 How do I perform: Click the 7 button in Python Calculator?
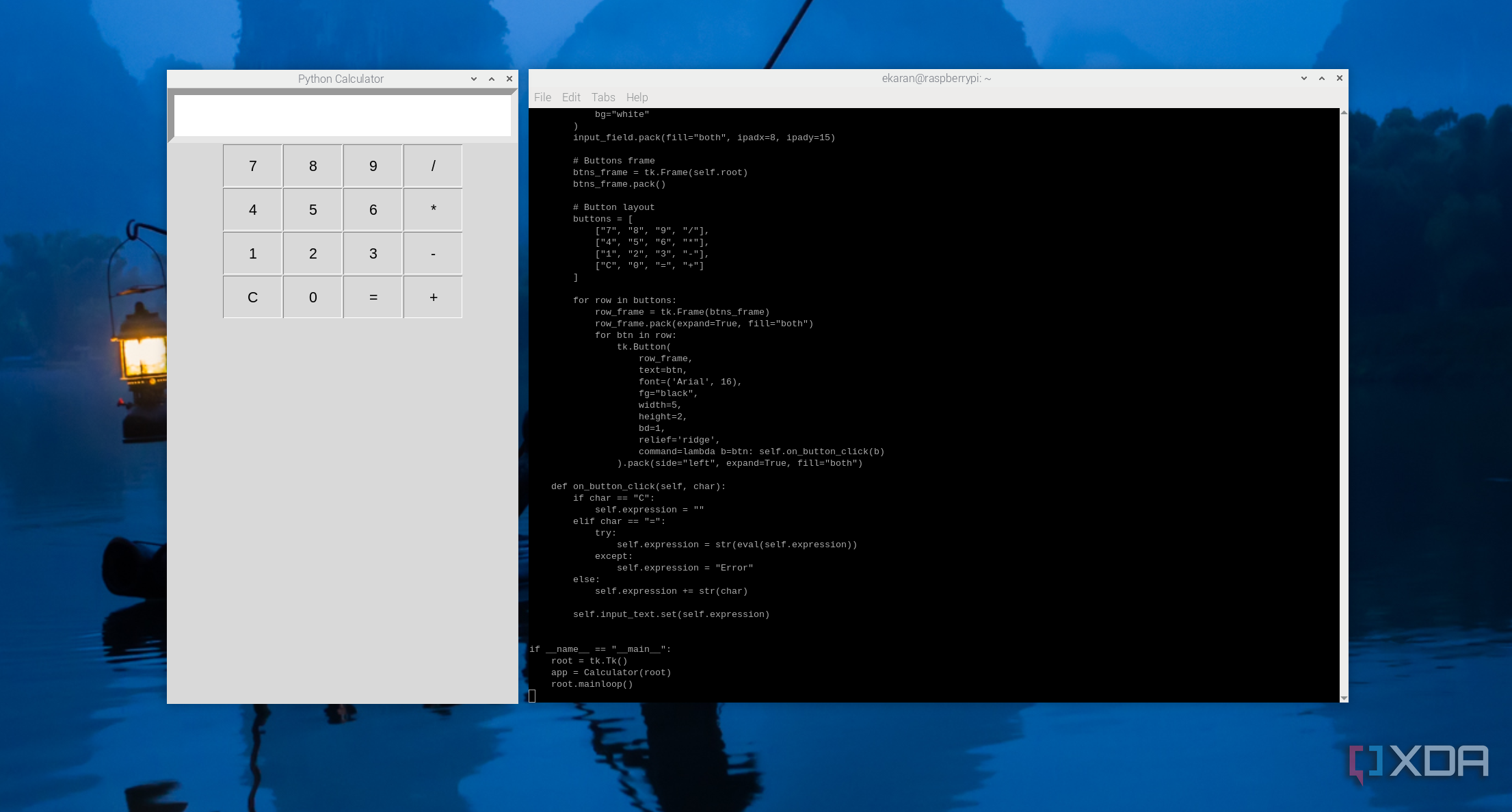(252, 166)
